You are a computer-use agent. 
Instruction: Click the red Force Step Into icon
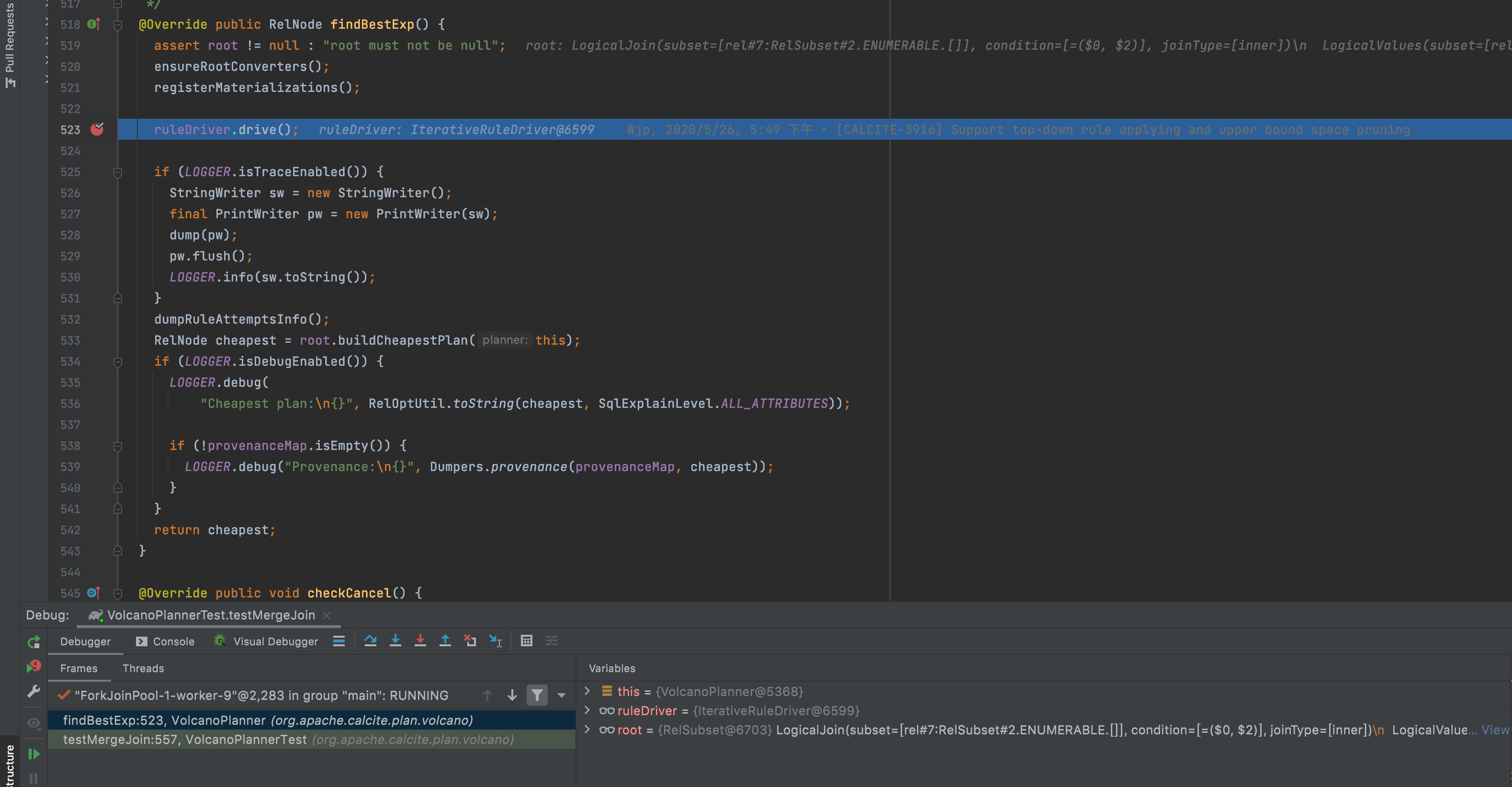(420, 641)
